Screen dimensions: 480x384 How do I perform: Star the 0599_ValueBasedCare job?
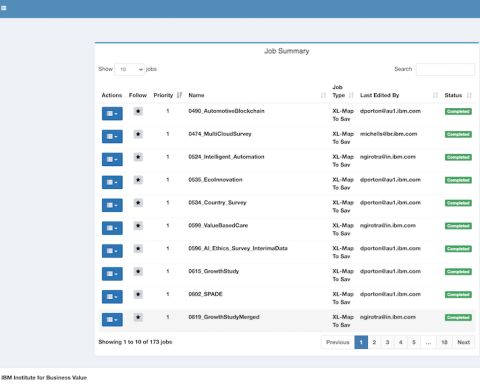138,226
